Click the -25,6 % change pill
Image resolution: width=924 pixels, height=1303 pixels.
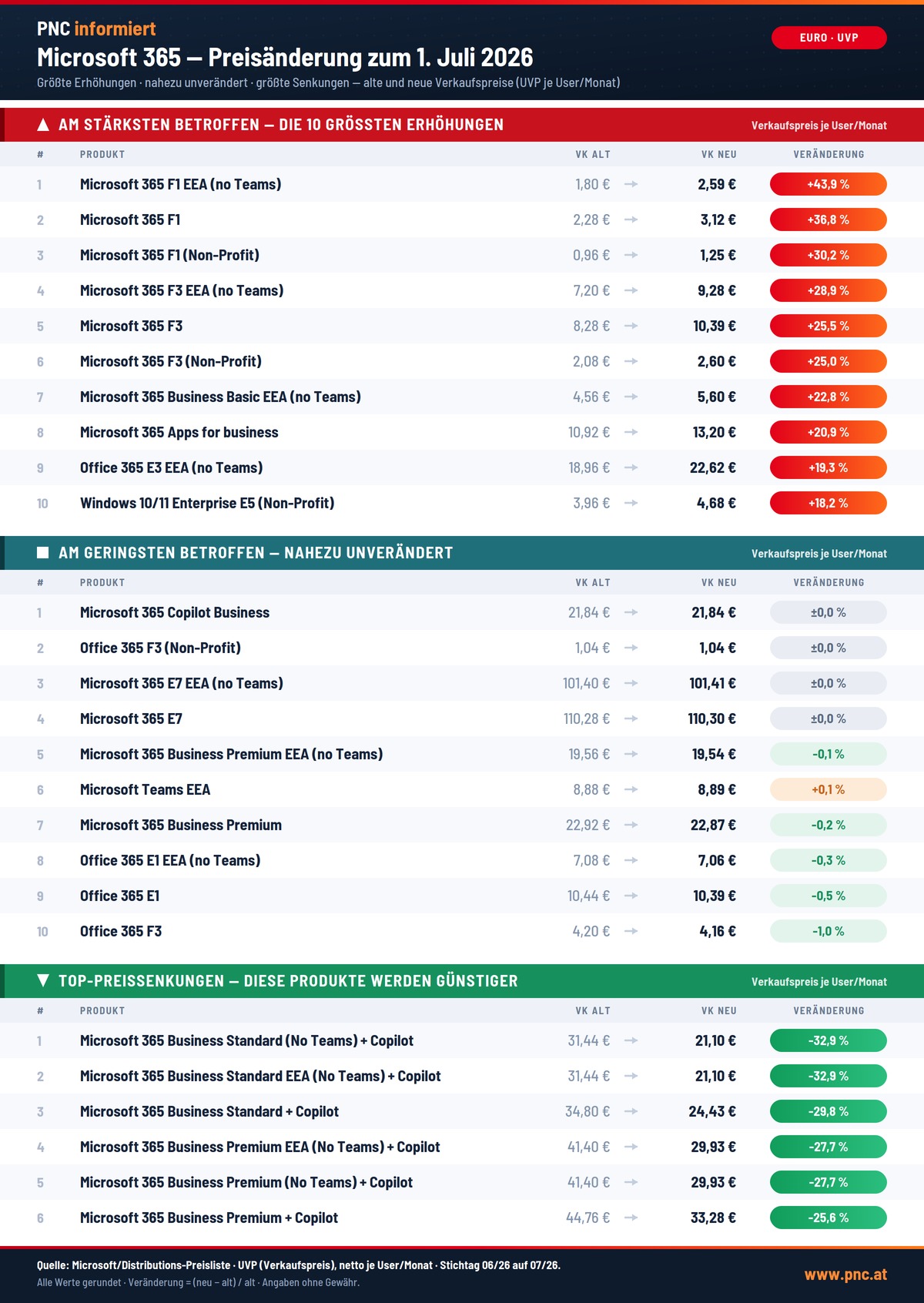829,1218
